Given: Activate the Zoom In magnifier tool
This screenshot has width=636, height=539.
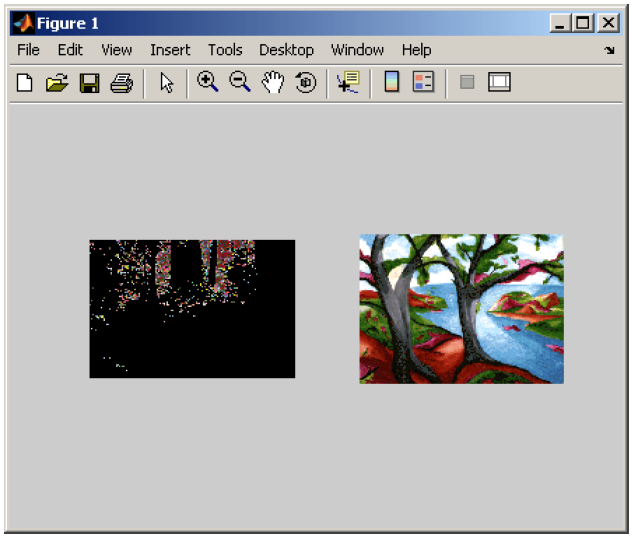Looking at the screenshot, I should (x=207, y=82).
